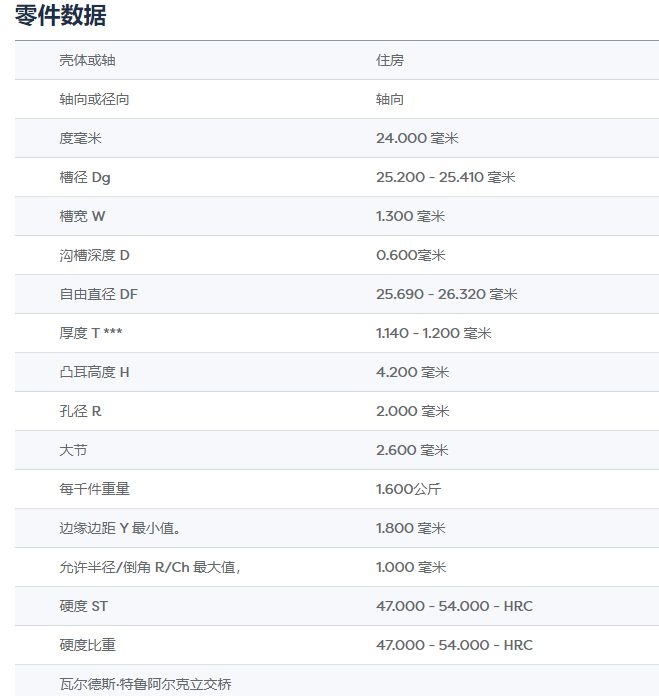Select the 允许半径/倒角 R/Ch 最大值 label
The image size is (659, 696).
(149, 567)
